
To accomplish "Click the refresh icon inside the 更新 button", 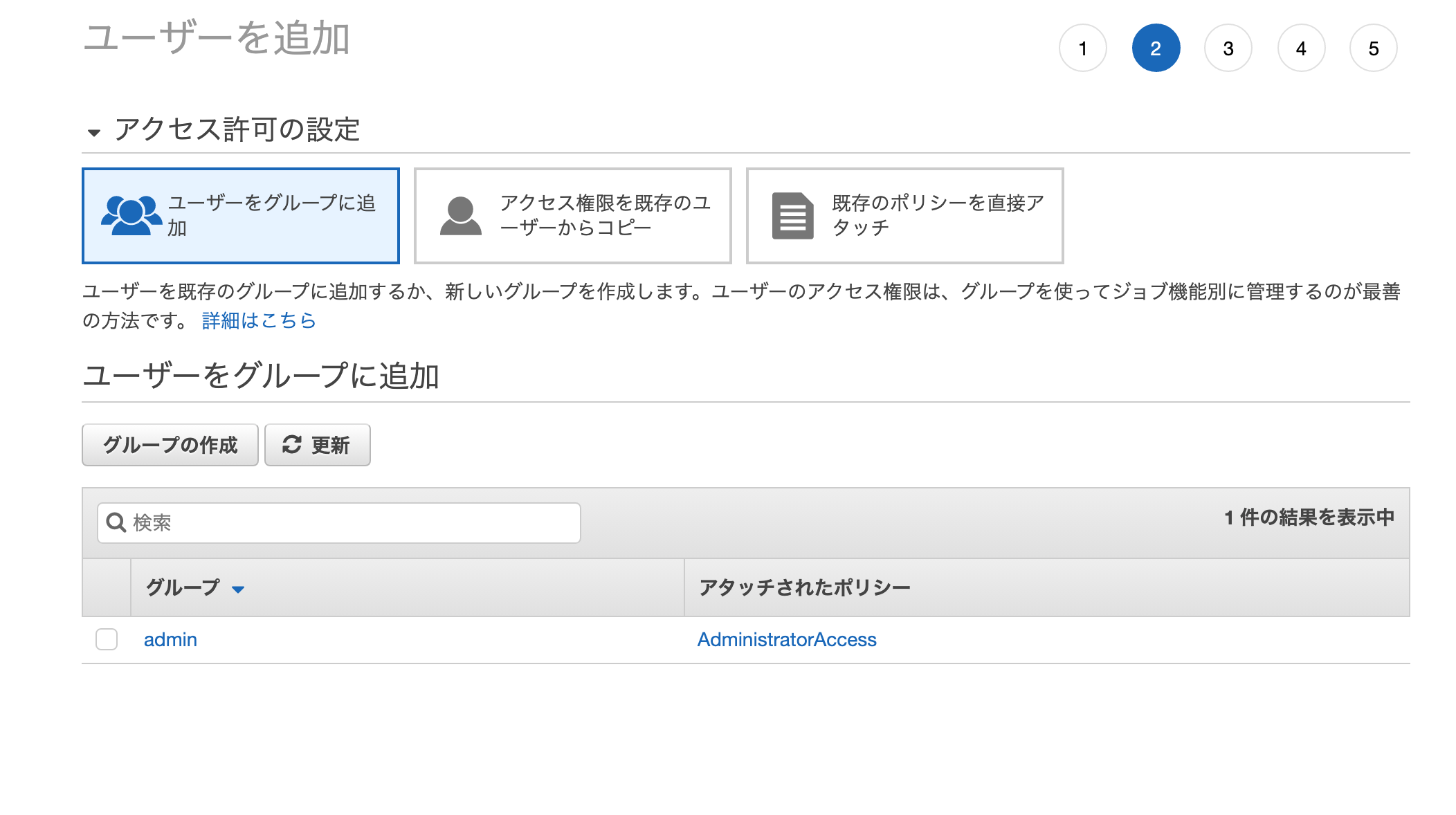I will coord(290,445).
